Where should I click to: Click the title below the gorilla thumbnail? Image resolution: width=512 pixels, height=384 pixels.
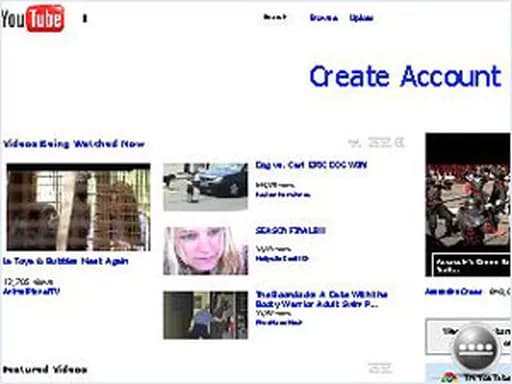click(x=65, y=261)
